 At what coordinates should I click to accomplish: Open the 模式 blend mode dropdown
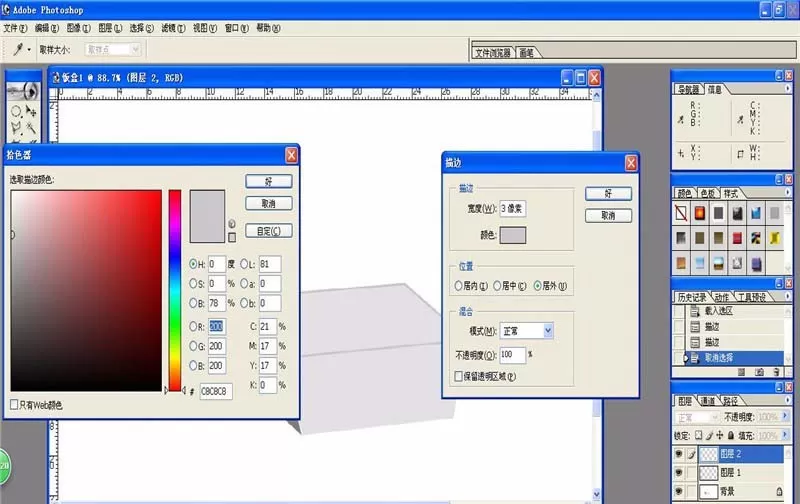[548, 331]
